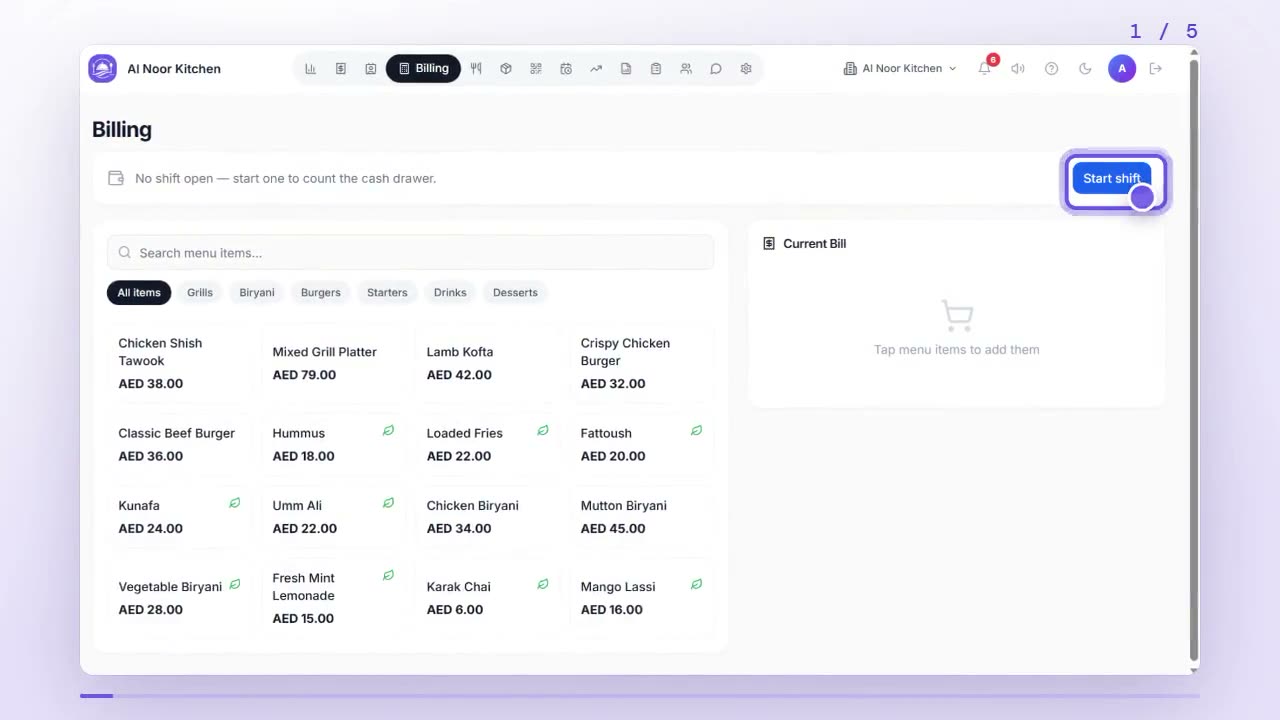Filter by Biryani category
Image resolution: width=1280 pixels, height=720 pixels.
click(257, 293)
